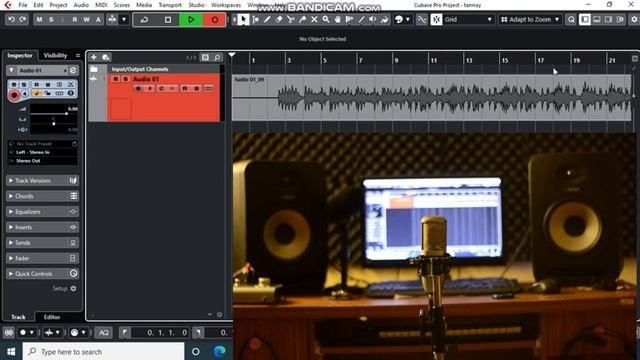Expand the Inserts section
This screenshot has height=360, width=640.
coord(42,227)
